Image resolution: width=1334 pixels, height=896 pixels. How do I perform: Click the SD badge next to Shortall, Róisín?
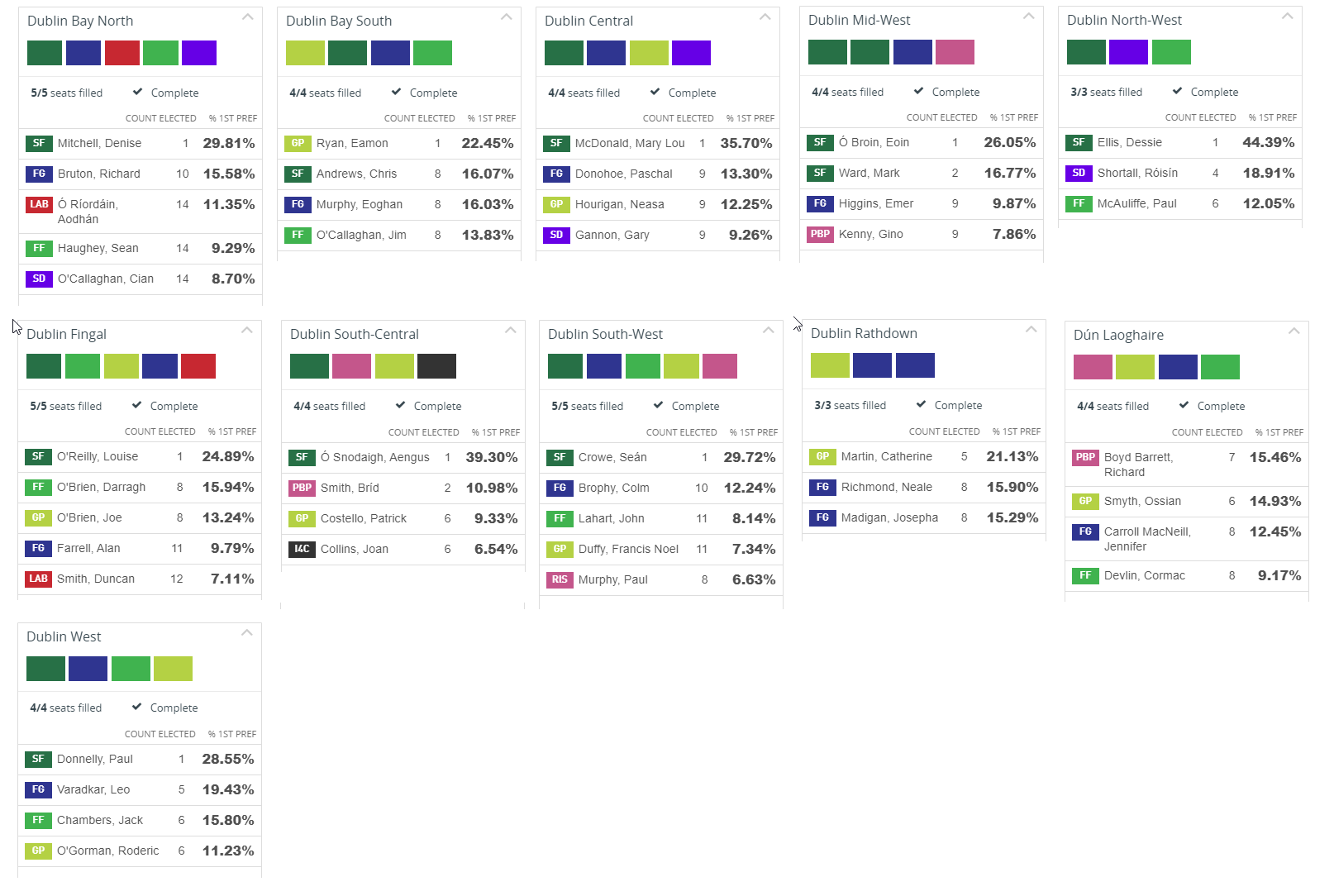coord(1079,173)
